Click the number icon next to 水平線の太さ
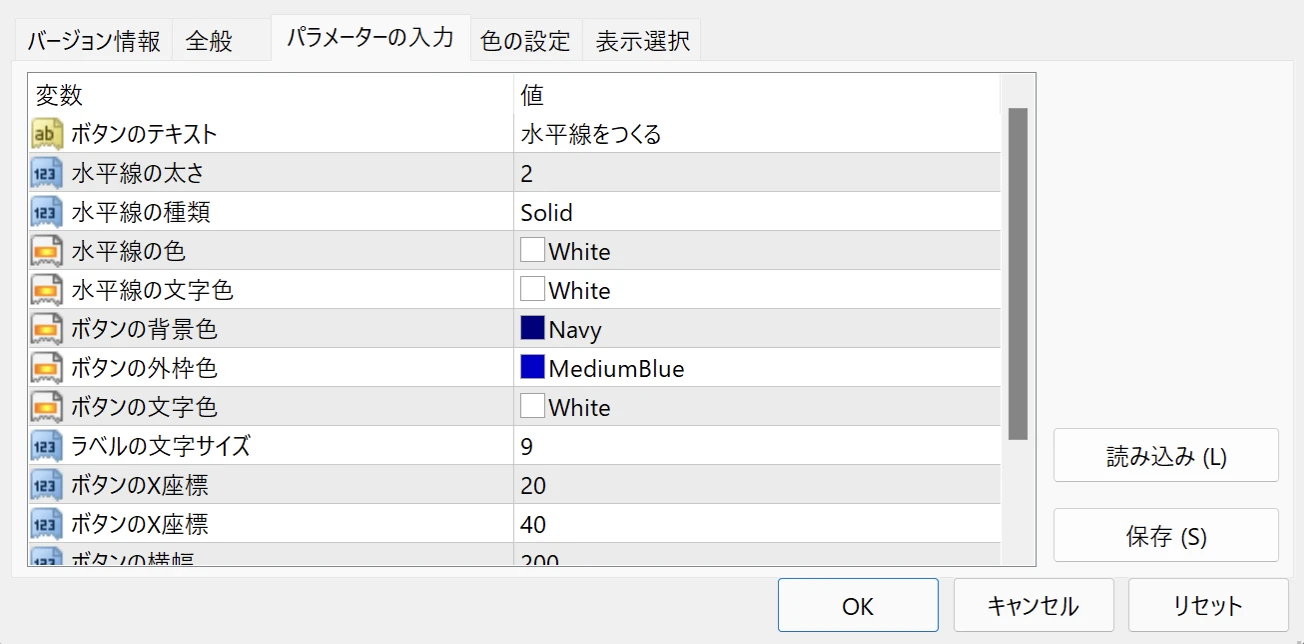1304x644 pixels. coord(47,173)
